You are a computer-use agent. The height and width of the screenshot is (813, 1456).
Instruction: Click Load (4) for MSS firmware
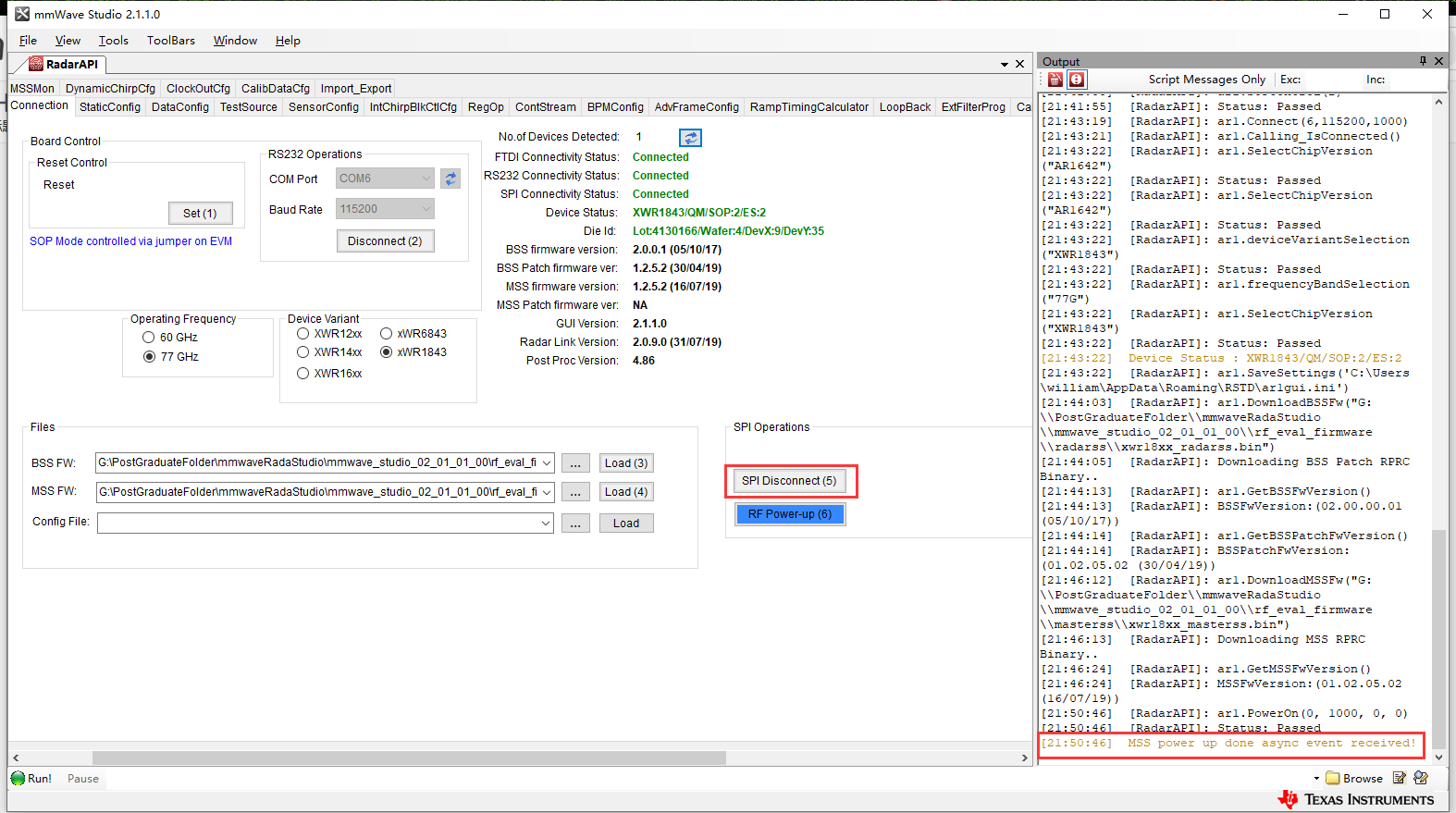pyautogui.click(x=626, y=492)
